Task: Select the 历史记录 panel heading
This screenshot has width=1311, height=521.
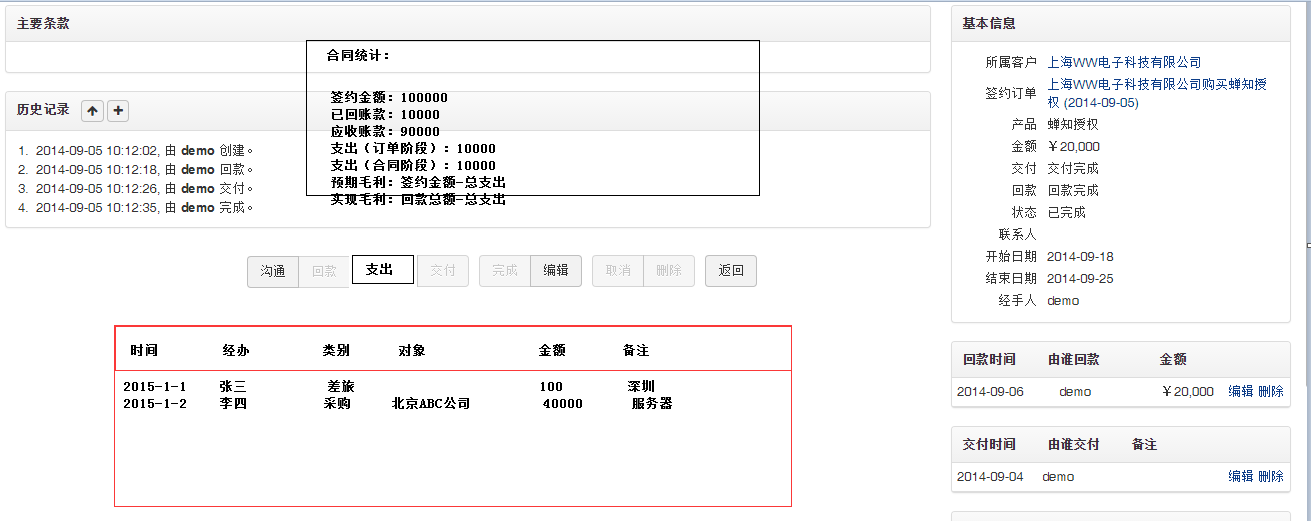Action: (x=44, y=110)
